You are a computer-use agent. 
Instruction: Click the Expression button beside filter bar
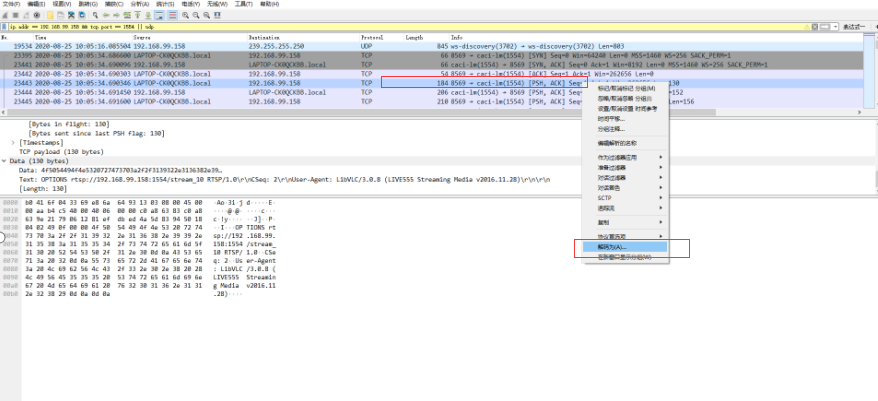[854, 26]
